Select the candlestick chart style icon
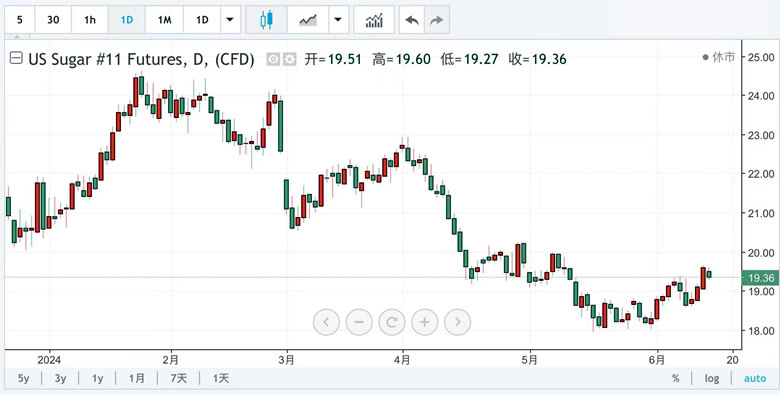The image size is (780, 397). (267, 20)
